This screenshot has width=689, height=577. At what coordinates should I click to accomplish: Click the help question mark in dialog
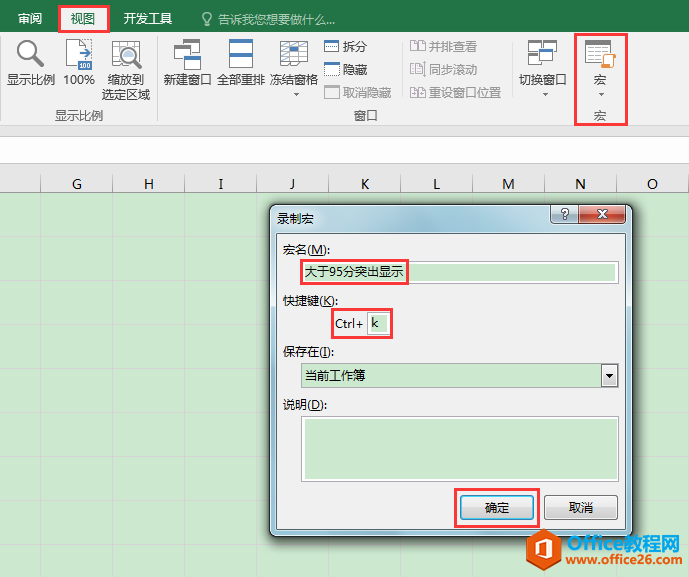(x=565, y=214)
